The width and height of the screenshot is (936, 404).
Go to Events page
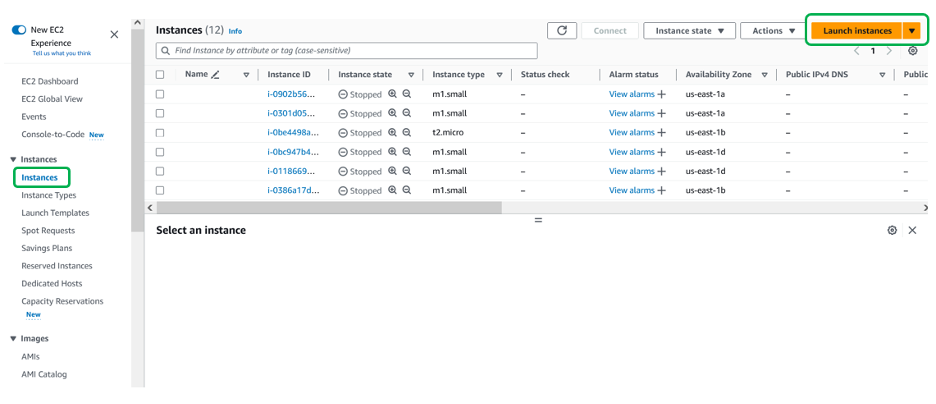(x=33, y=117)
